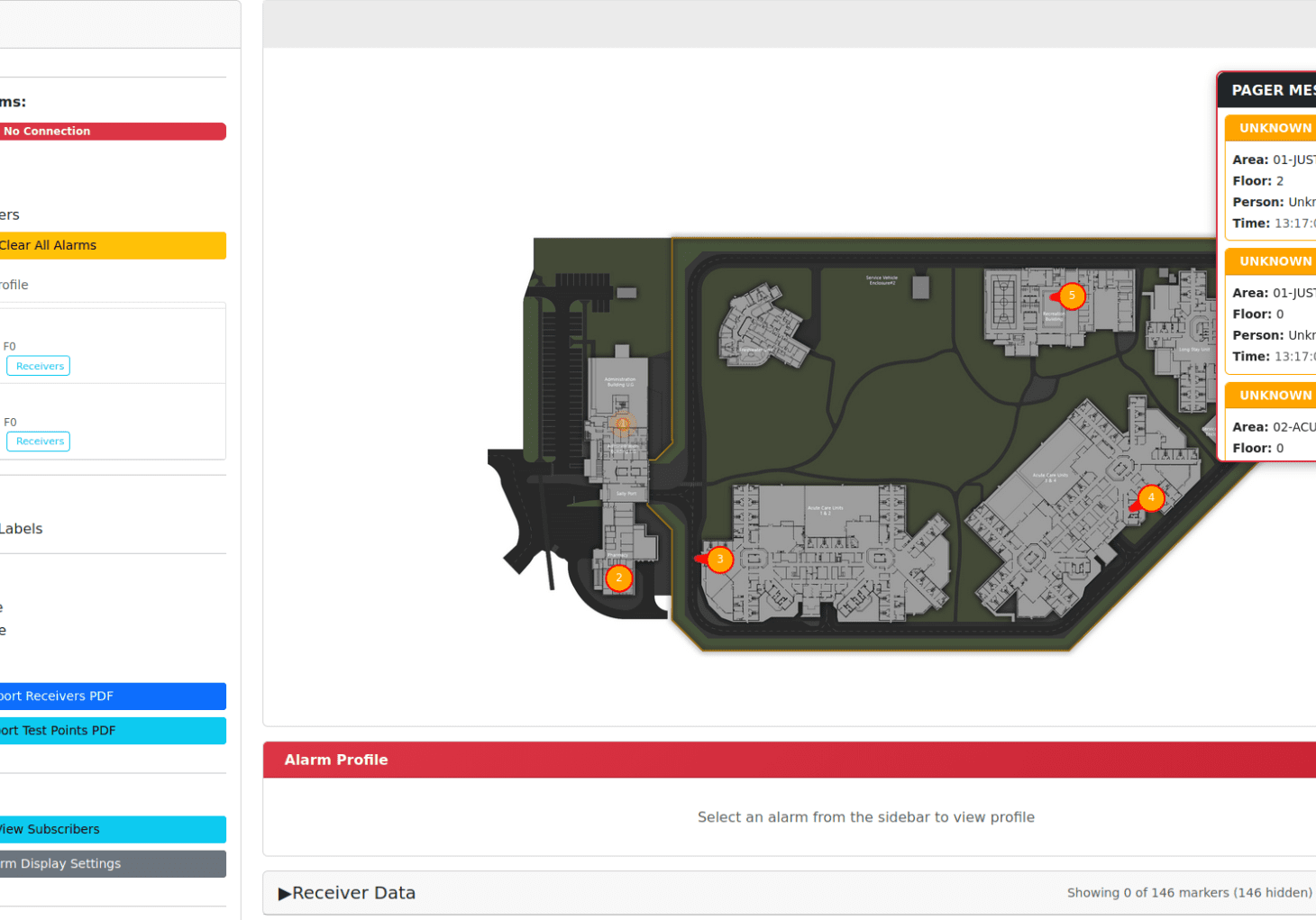Screen dimensions: 1316x920
Task: Open the first UNKNOWN pager card, Floor 2
Action: coord(1270,177)
